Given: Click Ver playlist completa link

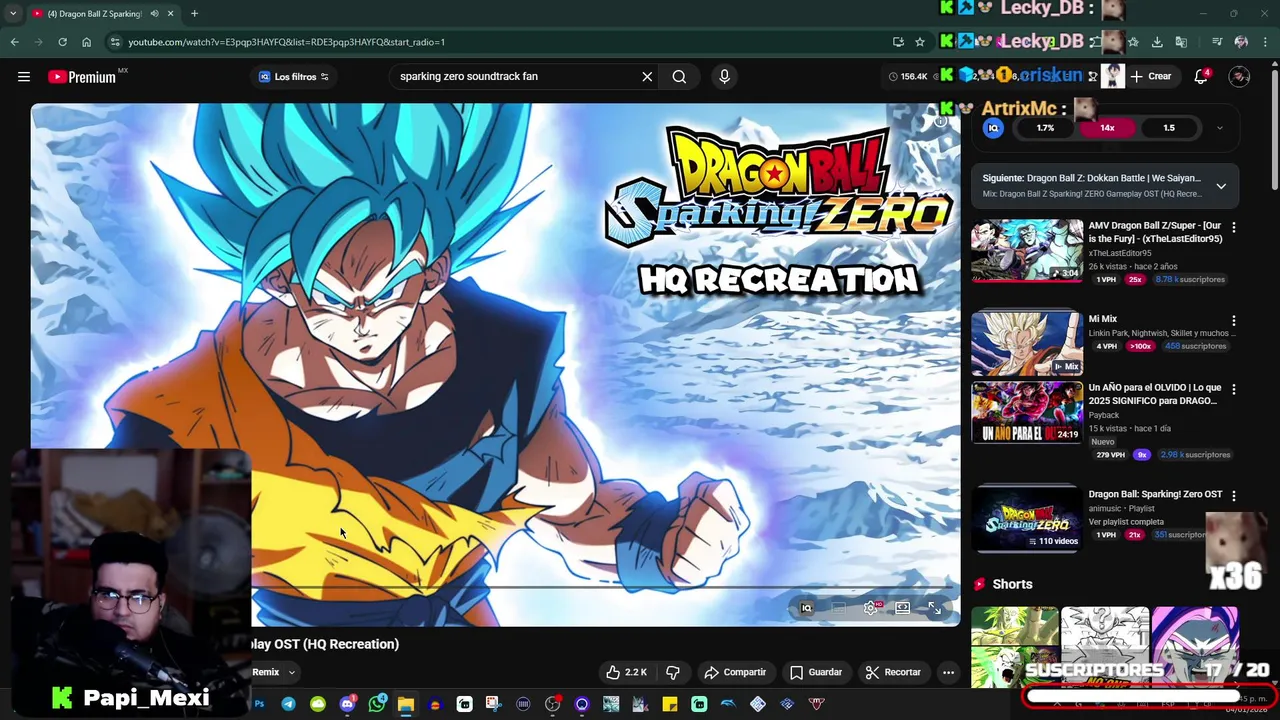Looking at the screenshot, I should pyautogui.click(x=1126, y=522).
